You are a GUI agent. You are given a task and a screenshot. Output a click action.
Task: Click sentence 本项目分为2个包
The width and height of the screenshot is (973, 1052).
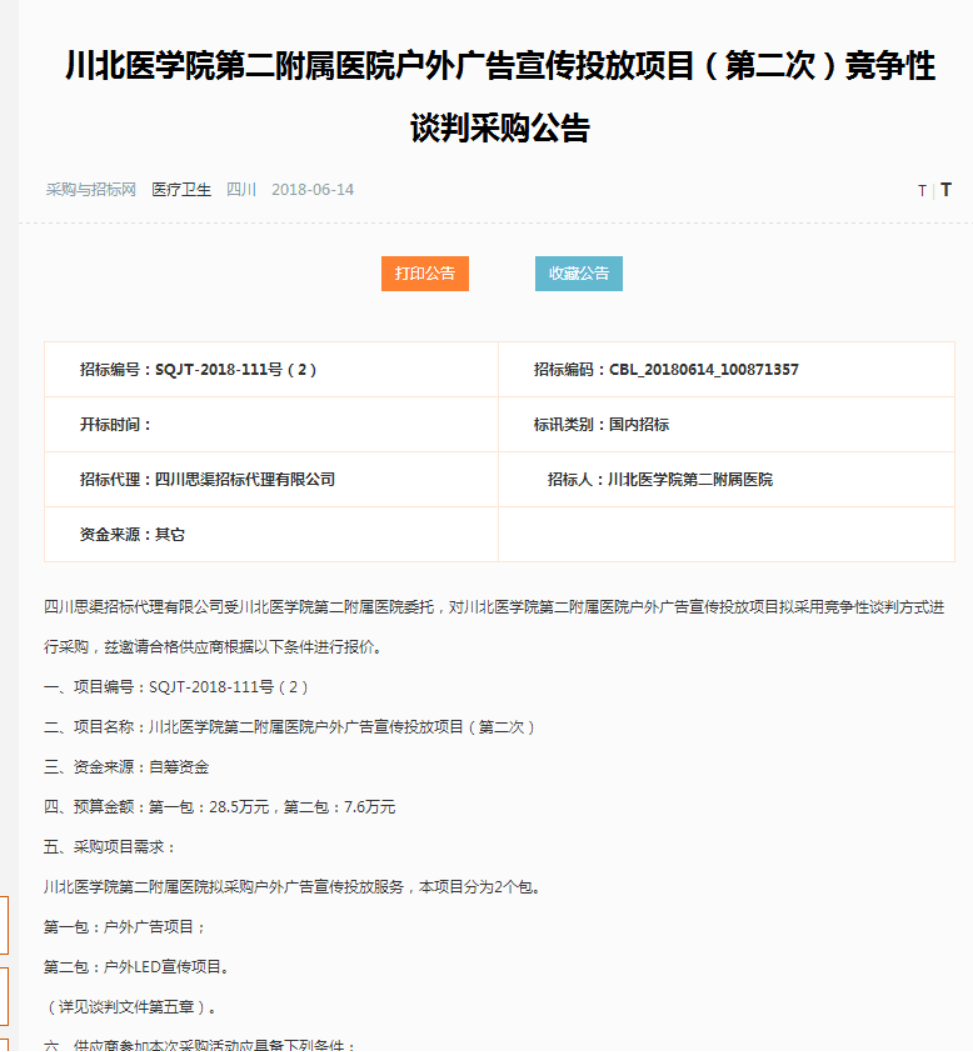(480, 887)
